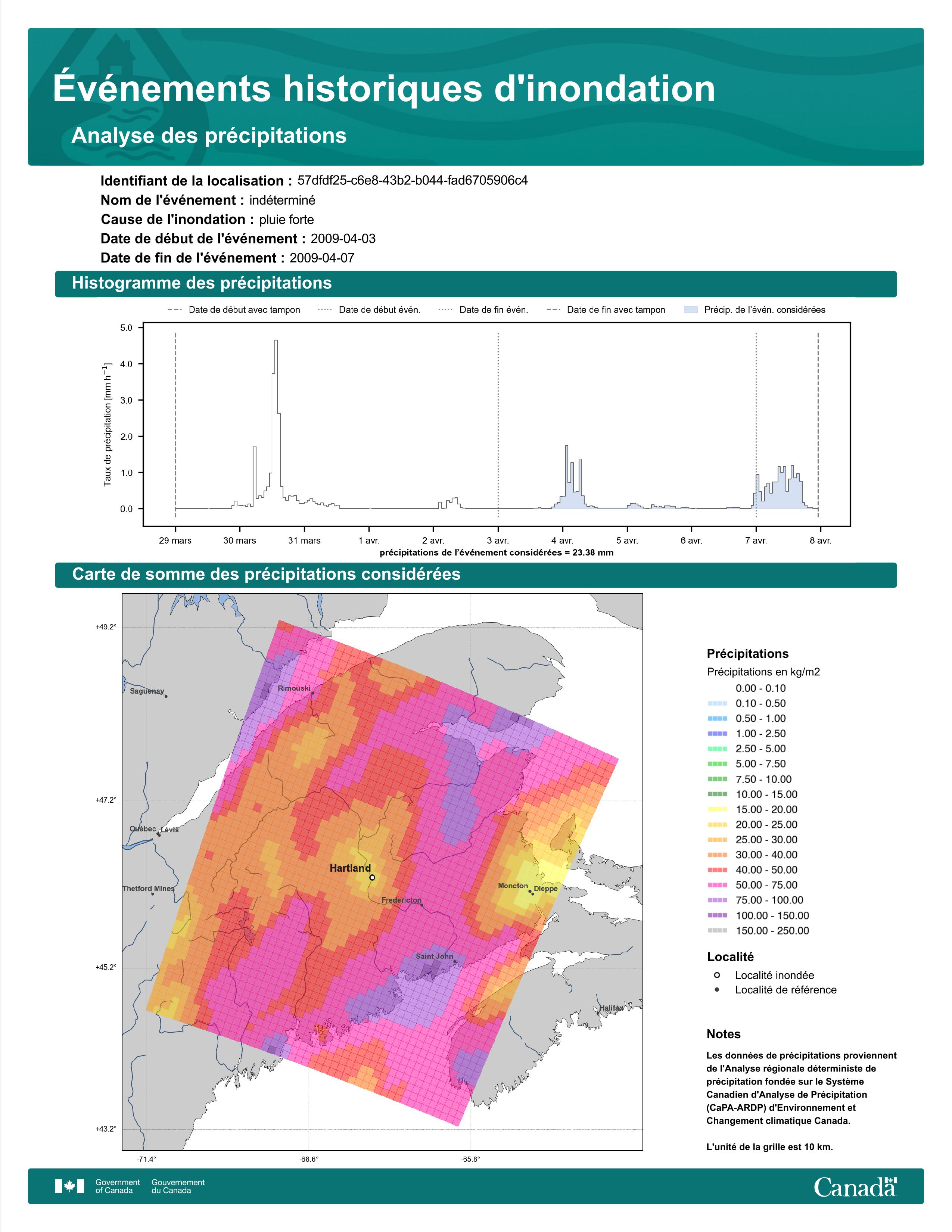
Task: Select the 50.00 - 75.00 pink swatch
Action: (x=717, y=885)
